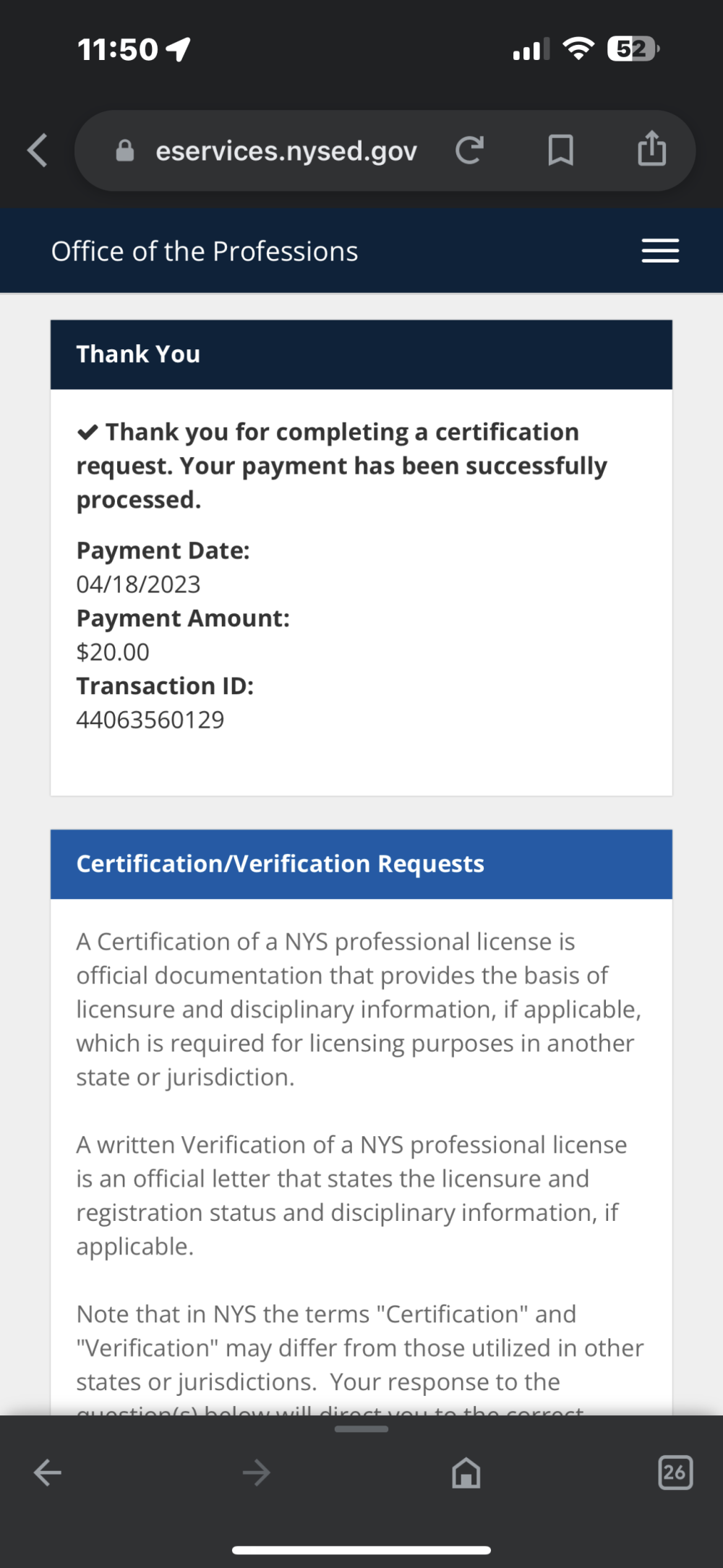Tap the bottom toolbar drag handle
Image resolution: width=723 pixels, height=1568 pixels.
click(361, 1429)
